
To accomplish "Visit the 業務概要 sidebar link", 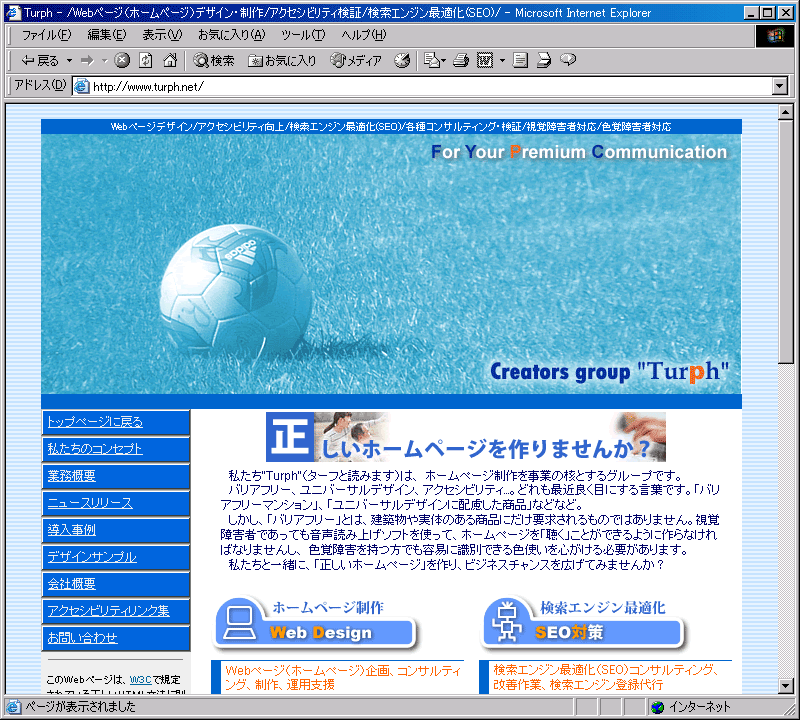I will pyautogui.click(x=71, y=476).
